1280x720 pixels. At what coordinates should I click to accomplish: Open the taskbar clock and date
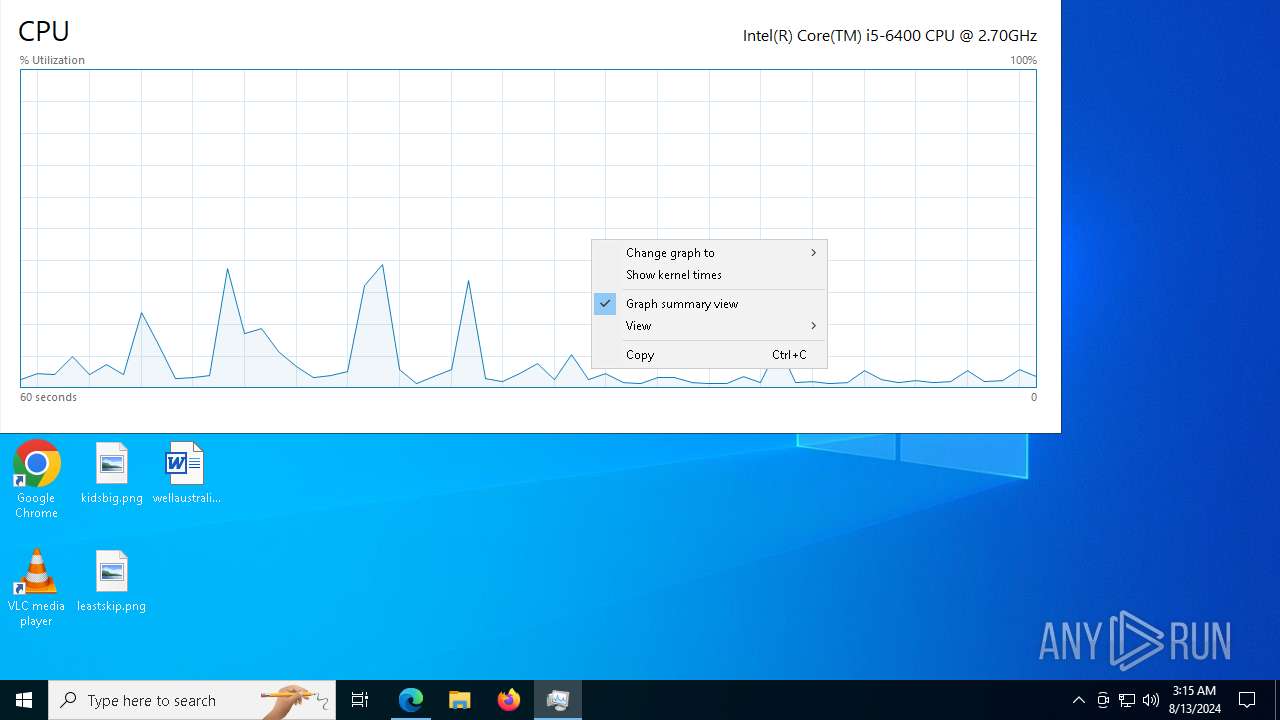pyautogui.click(x=1194, y=700)
